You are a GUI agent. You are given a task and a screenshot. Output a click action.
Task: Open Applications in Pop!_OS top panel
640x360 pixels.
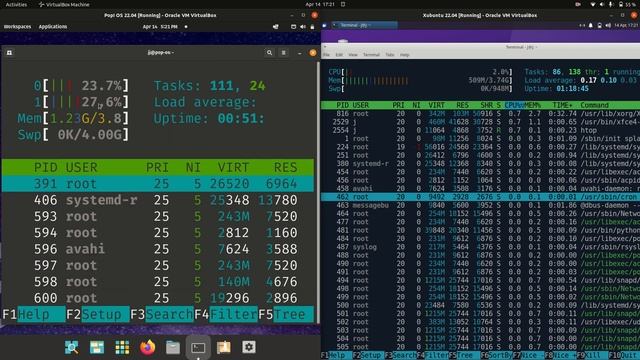tap(53, 27)
